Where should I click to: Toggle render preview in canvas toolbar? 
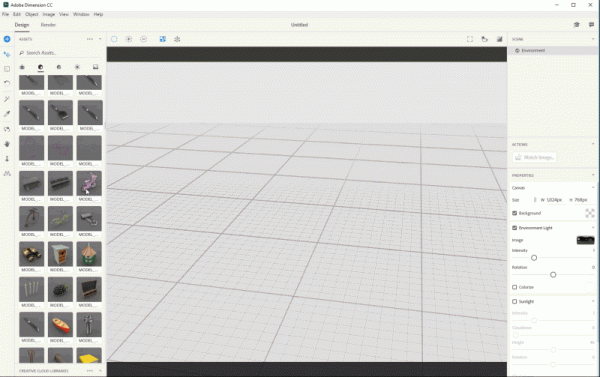[x=499, y=39]
